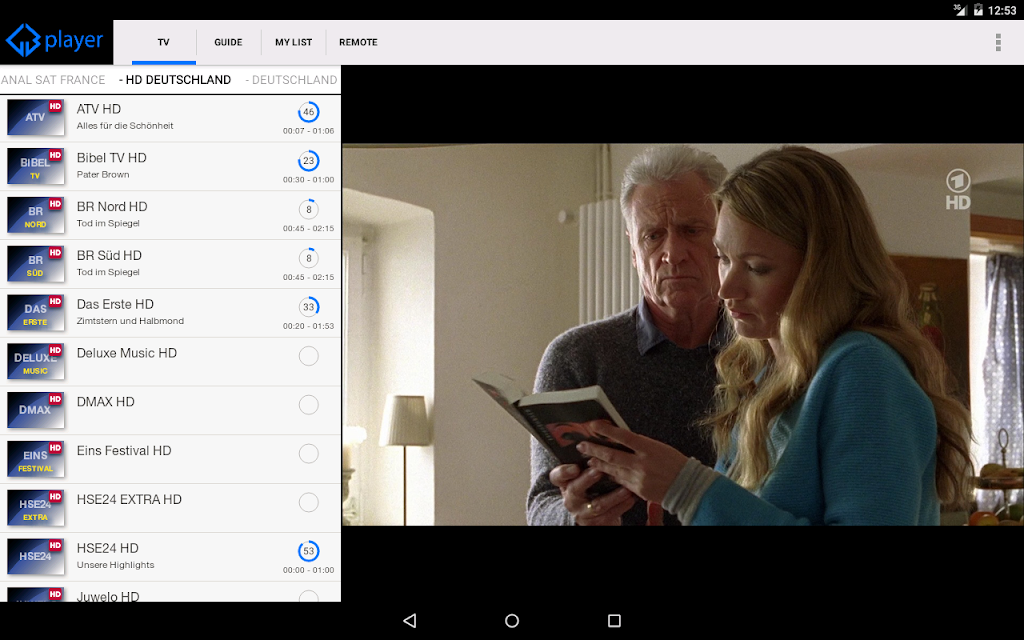This screenshot has width=1024, height=640.
Task: Tap the Android Recent Apps button
Action: pyautogui.click(x=614, y=620)
